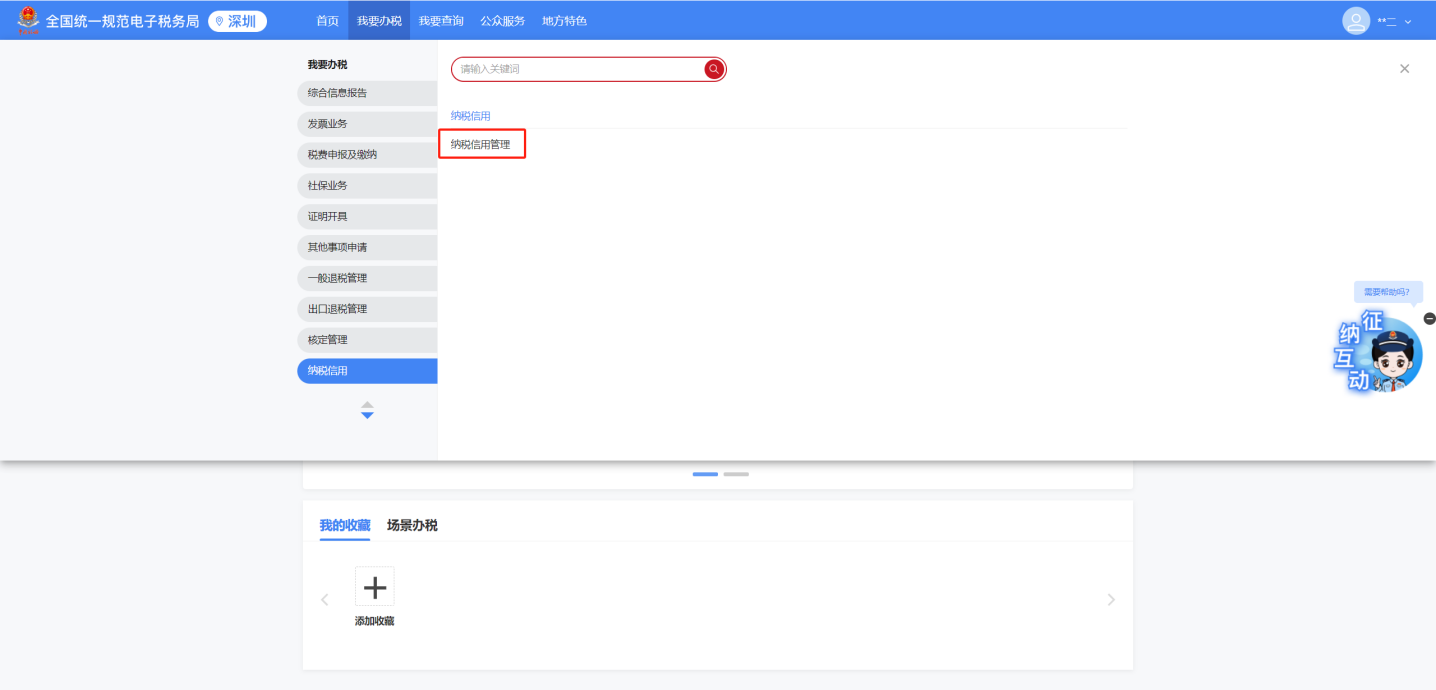
Task: Click the first blue carousel page indicator
Action: (x=705, y=474)
